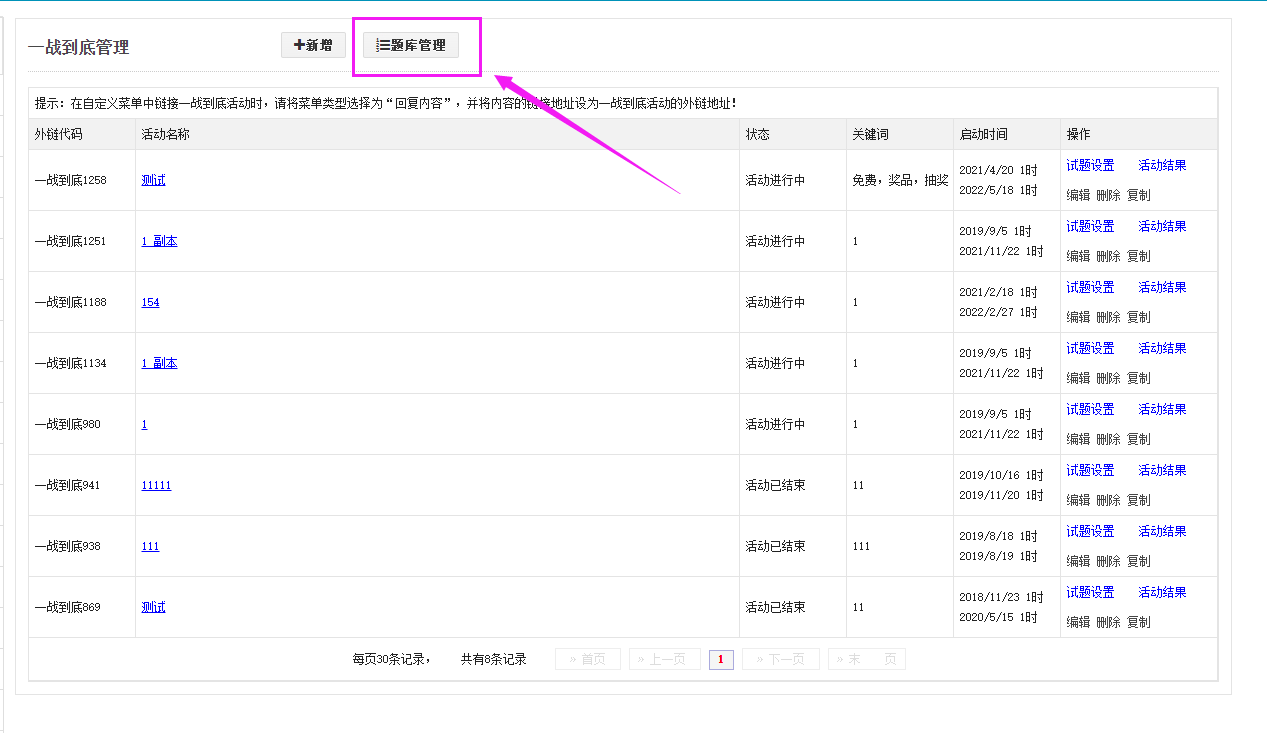Click 编辑 for the 一战到底869 row
This screenshot has height=733, width=1267.
(x=1078, y=622)
